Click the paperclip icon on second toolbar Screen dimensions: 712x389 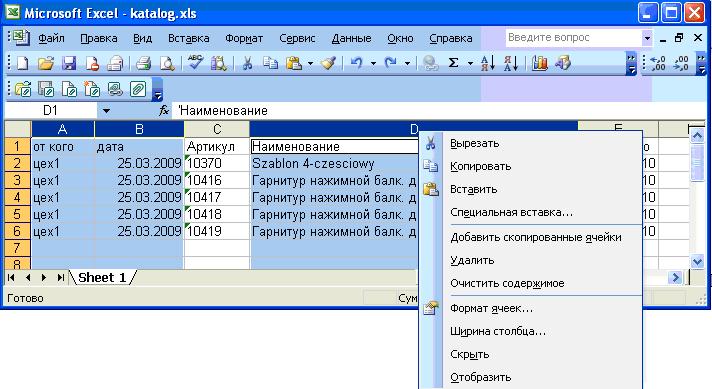[138, 89]
